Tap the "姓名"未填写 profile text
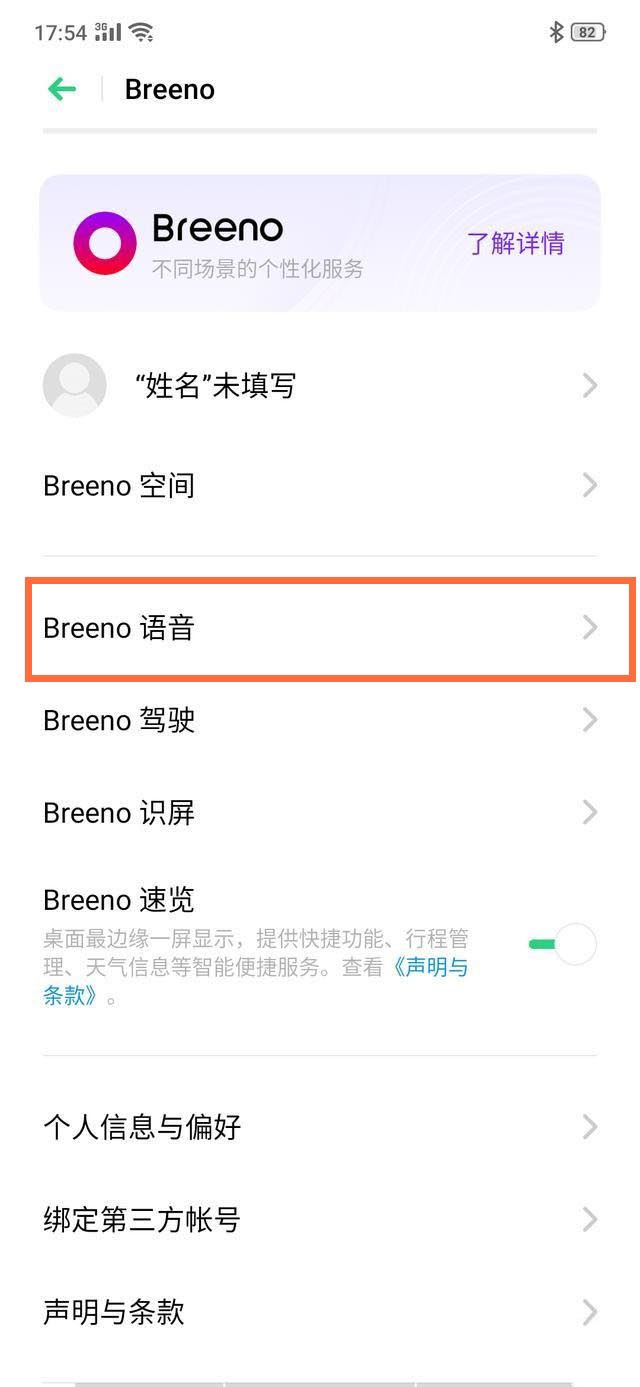640x1387 pixels. 215,386
